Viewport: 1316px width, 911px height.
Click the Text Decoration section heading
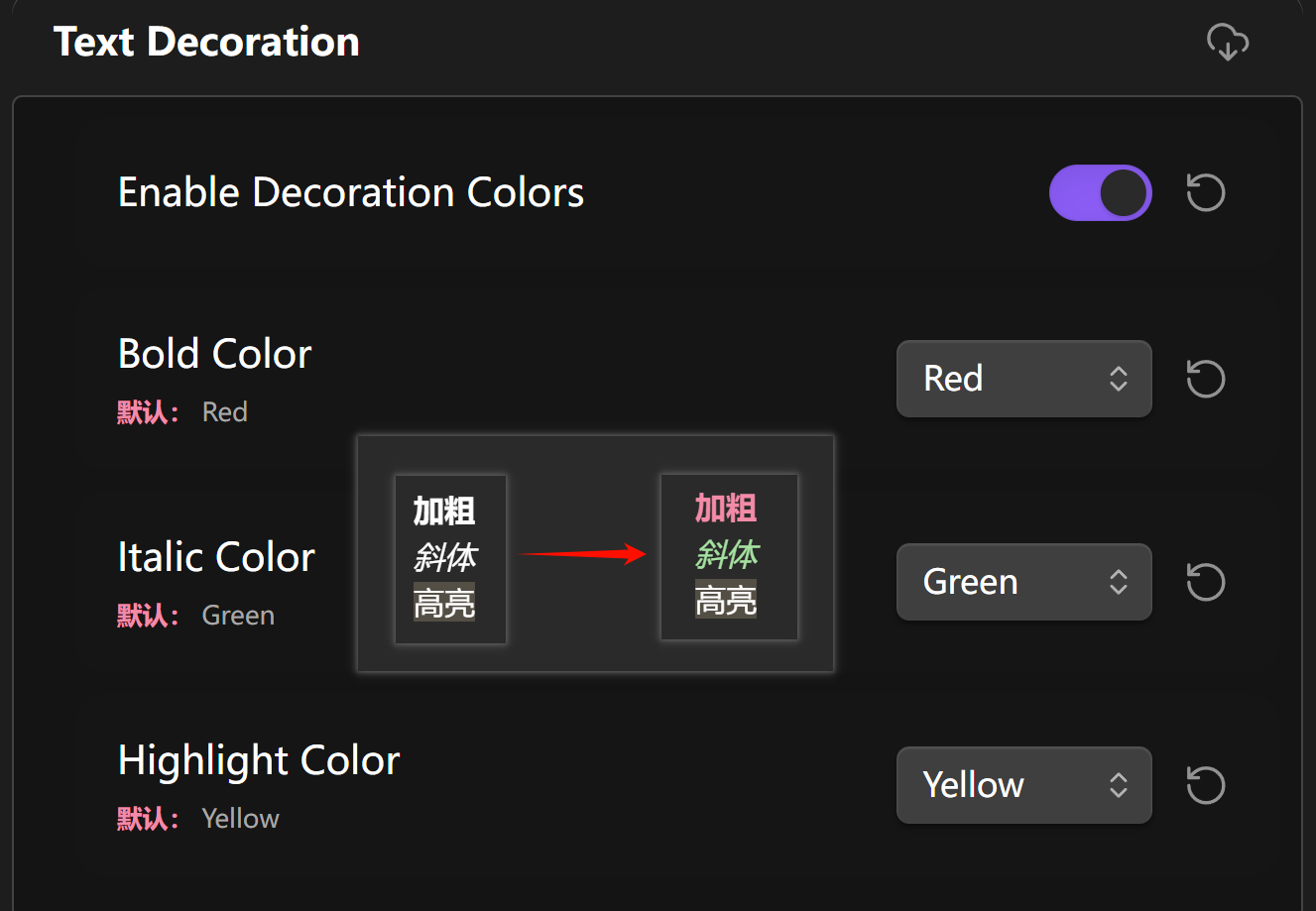[x=206, y=42]
